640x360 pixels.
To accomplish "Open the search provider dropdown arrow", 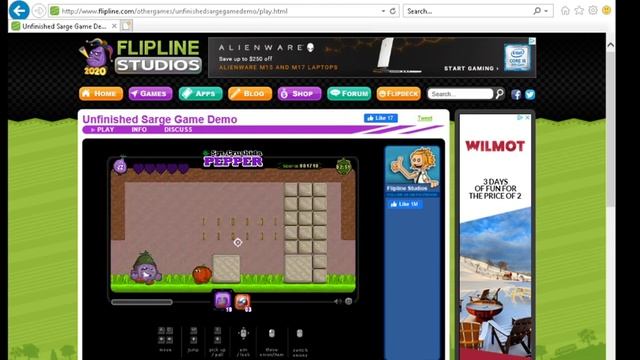I will pos(546,11).
